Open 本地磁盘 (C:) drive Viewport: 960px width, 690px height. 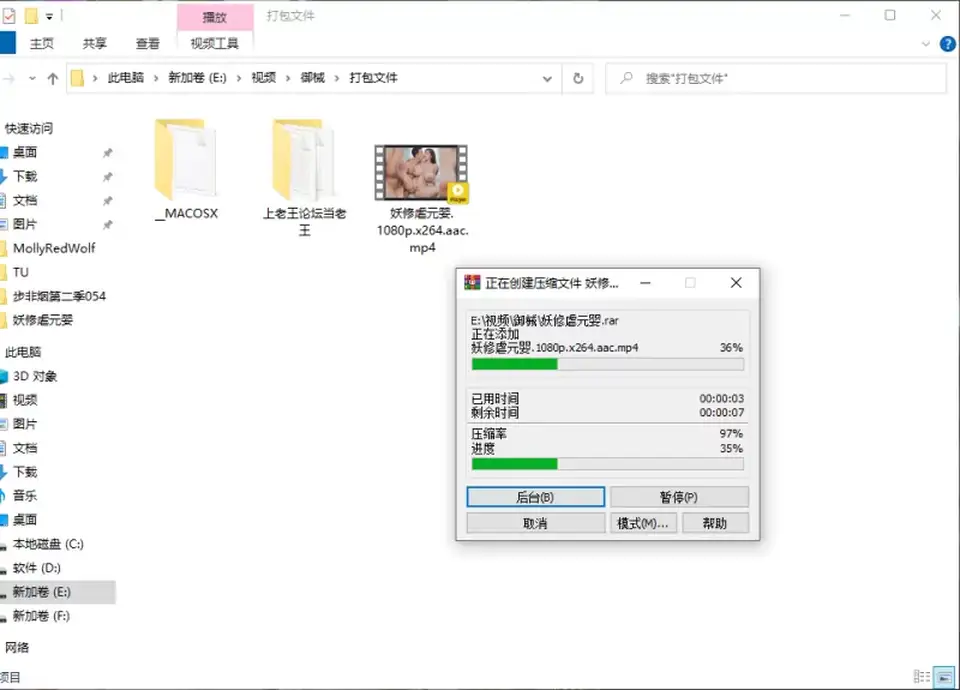[48, 544]
